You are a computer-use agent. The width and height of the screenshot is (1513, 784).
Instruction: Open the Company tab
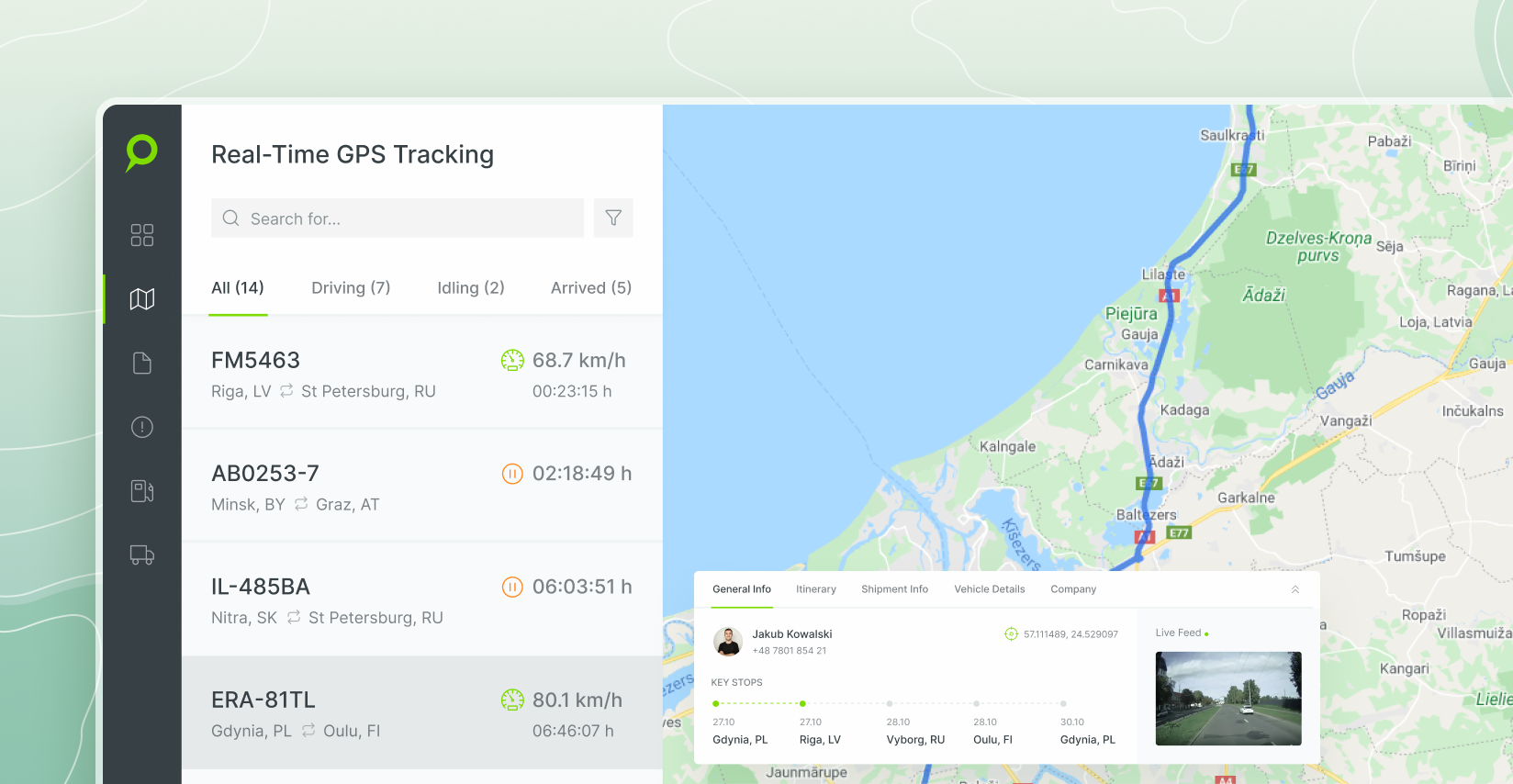(x=1073, y=589)
